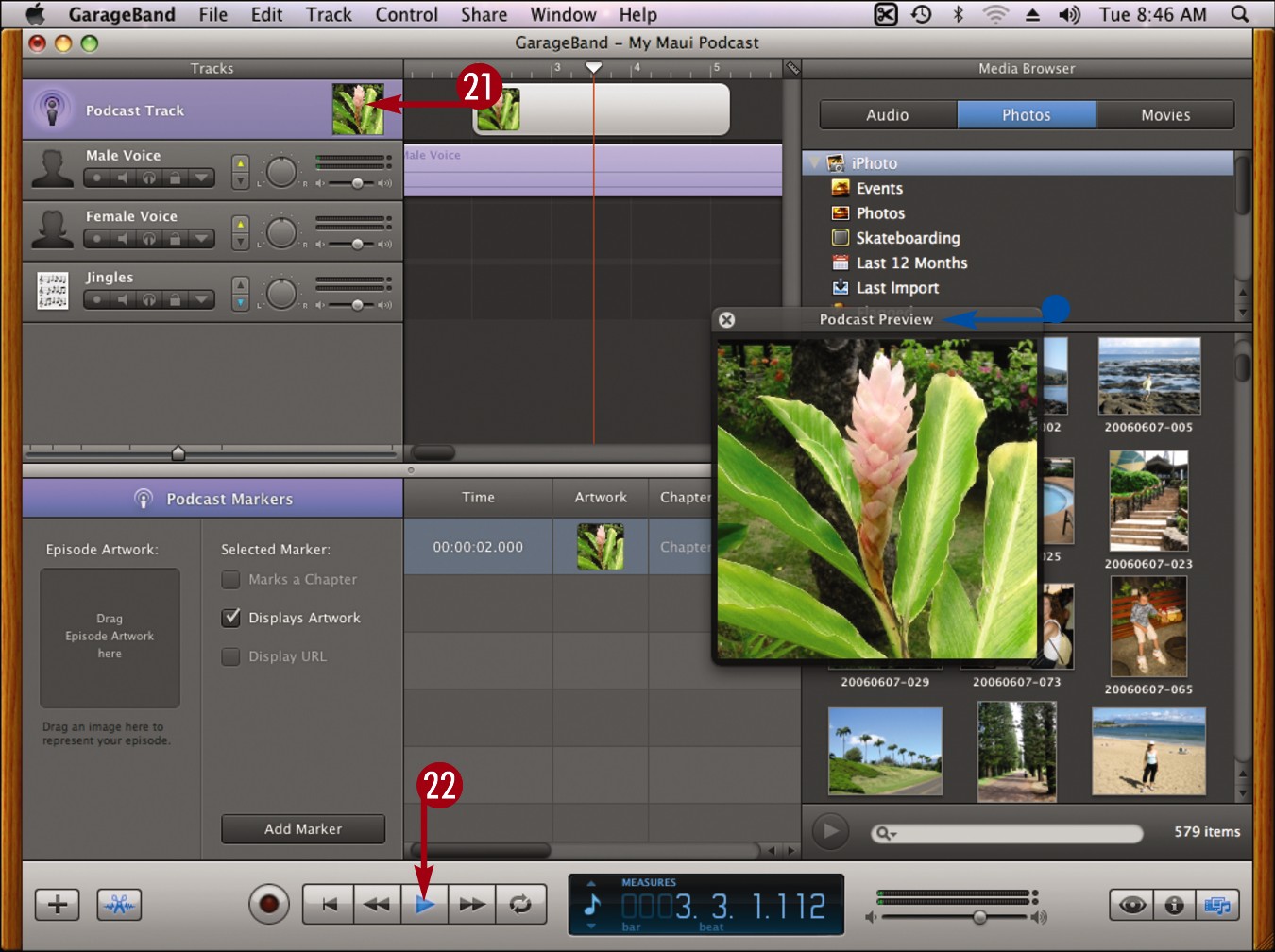1275x952 pixels.
Task: Open the Track Info button
Action: coord(1174,905)
